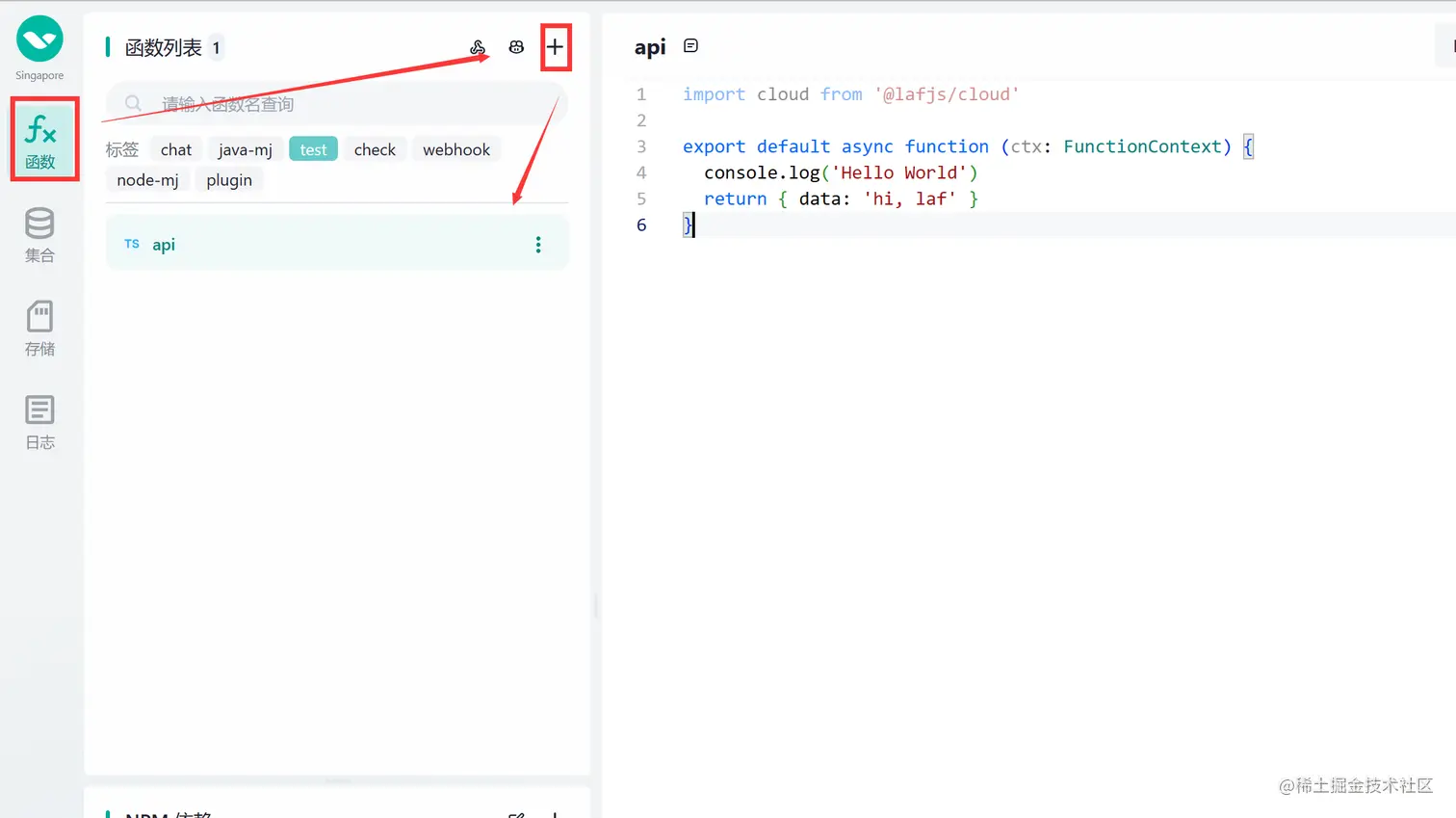Open the webhook-shaped icon in the function list header
The width and height of the screenshot is (1456, 818).
(478, 47)
